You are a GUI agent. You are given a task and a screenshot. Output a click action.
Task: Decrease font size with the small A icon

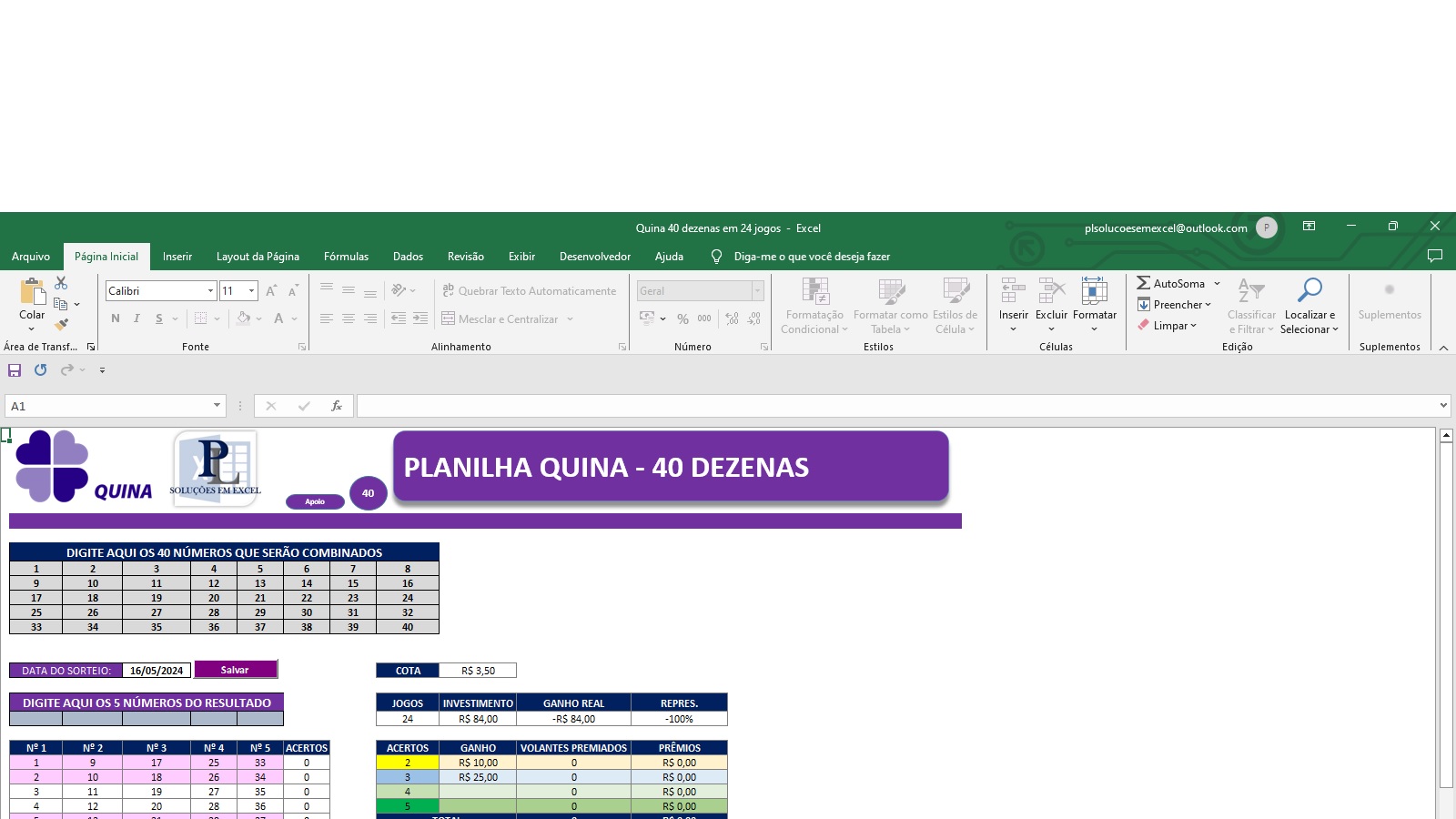(293, 291)
